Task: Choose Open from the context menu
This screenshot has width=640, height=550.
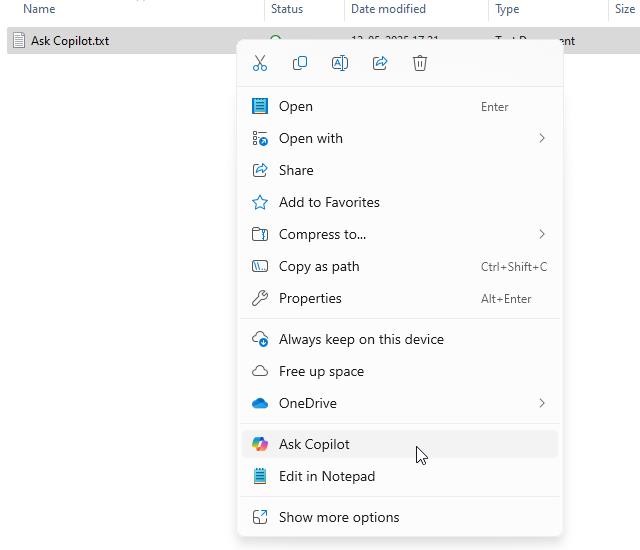Action: click(400, 106)
